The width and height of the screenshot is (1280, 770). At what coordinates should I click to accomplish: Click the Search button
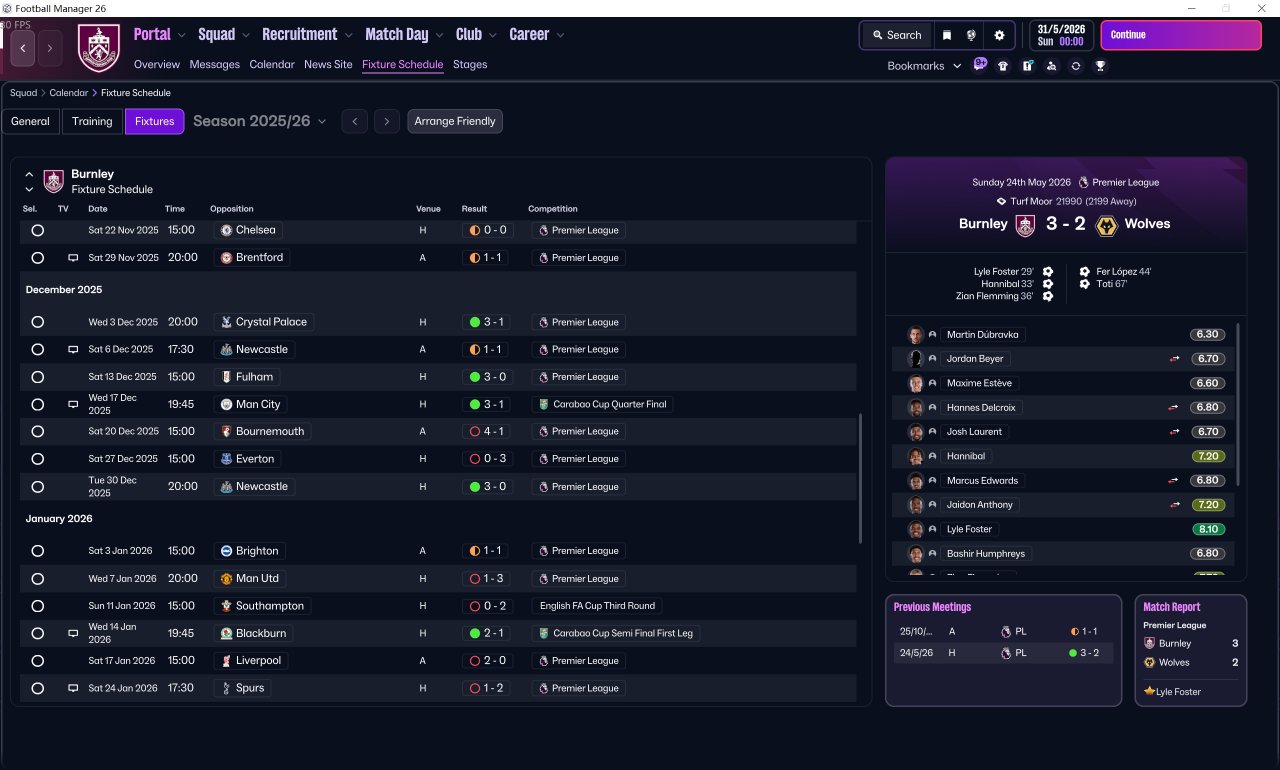click(x=896, y=35)
